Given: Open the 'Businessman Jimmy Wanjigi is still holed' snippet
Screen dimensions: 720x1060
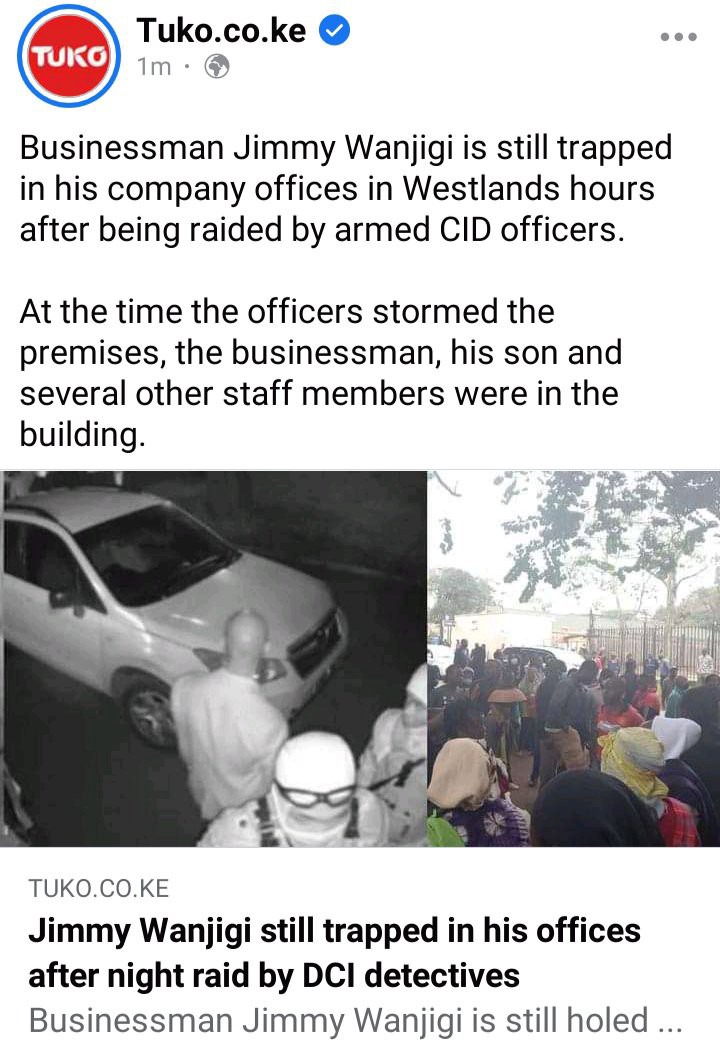Looking at the screenshot, I should 339,1020.
